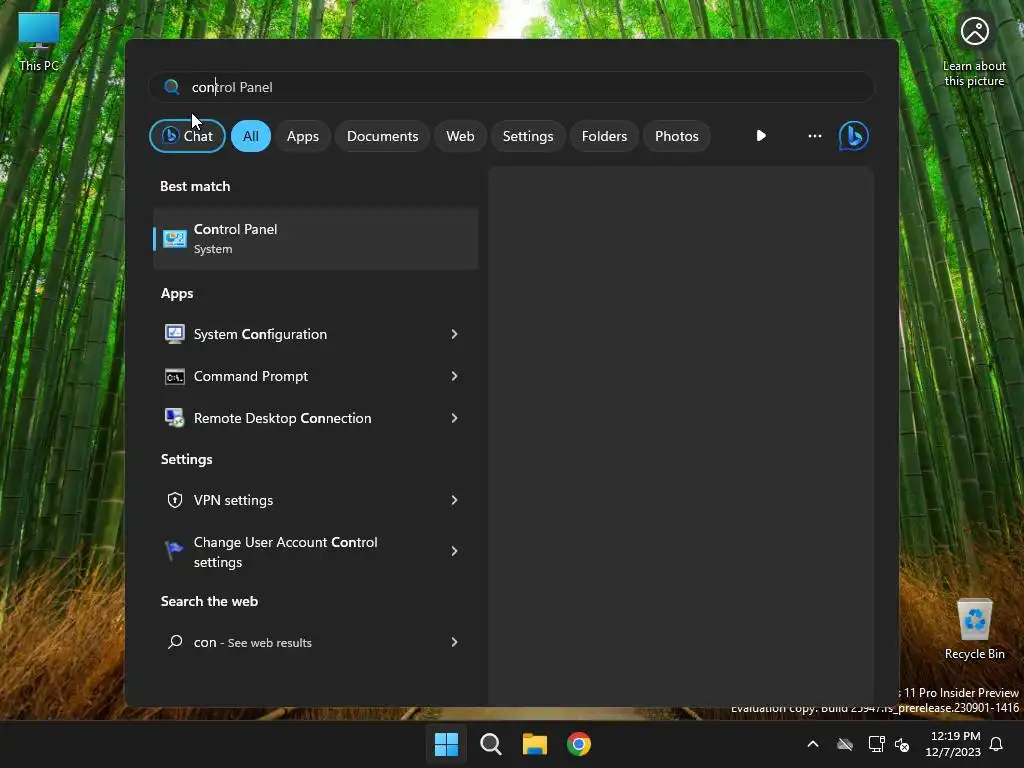Open the notification bell icon

pyautogui.click(x=996, y=744)
